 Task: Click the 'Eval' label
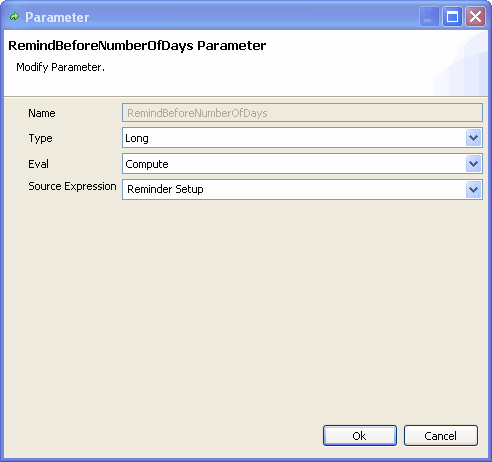click(x=39, y=164)
